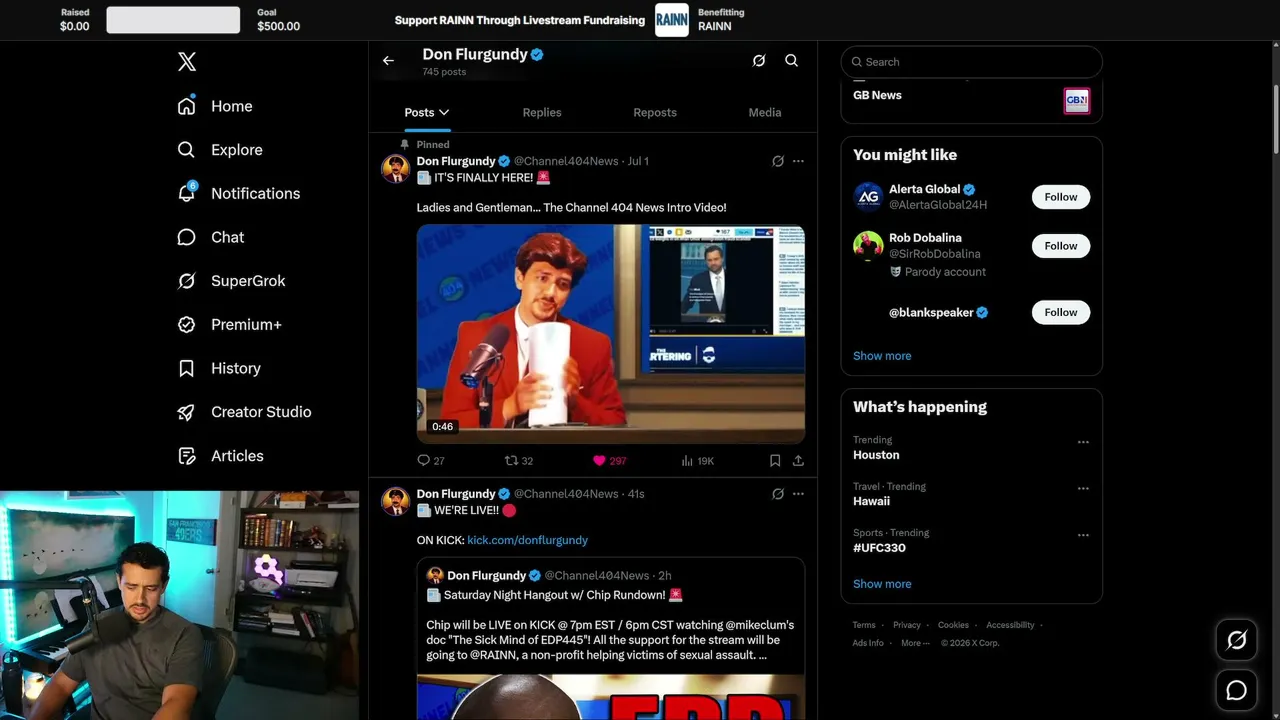The height and width of the screenshot is (720, 1280).
Task: Follow Alerta Global
Action: (1061, 197)
